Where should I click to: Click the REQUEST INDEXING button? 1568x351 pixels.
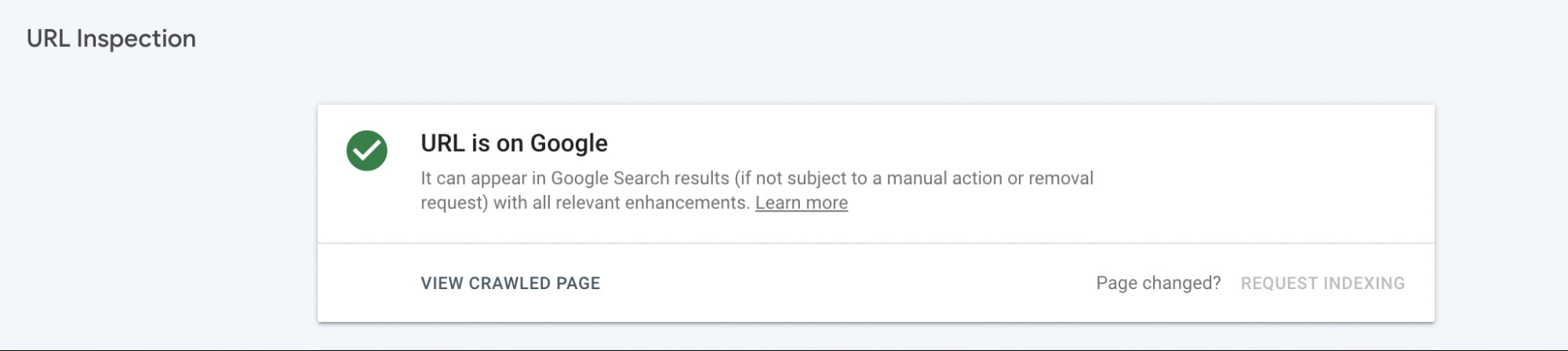pyautogui.click(x=1322, y=284)
